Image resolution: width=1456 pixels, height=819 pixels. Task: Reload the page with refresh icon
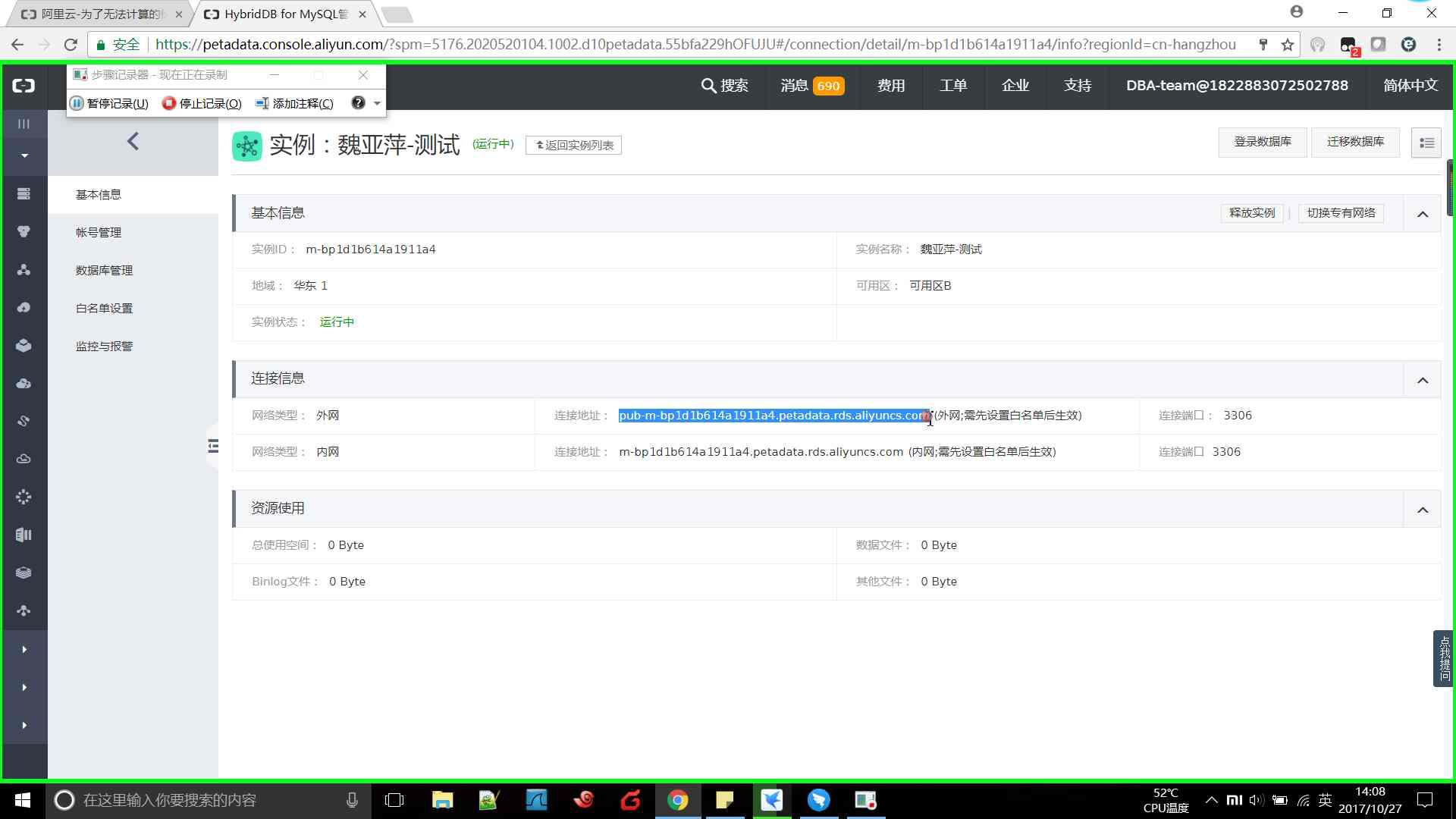tap(71, 45)
